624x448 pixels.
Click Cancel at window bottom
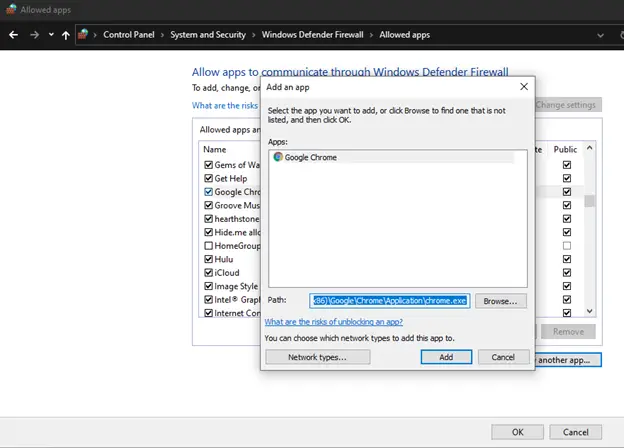coord(575,432)
